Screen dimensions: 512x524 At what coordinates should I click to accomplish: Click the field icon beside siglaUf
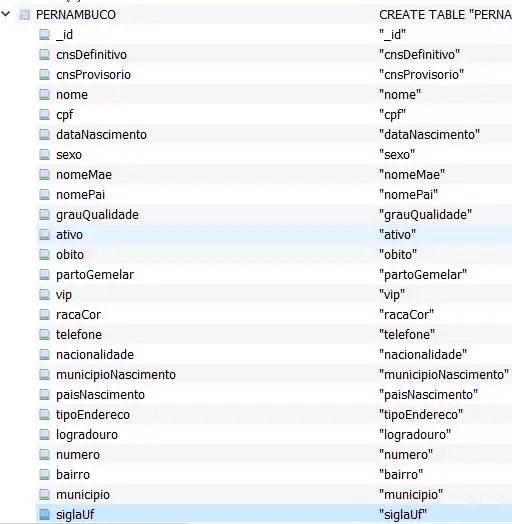pyautogui.click(x=44, y=515)
